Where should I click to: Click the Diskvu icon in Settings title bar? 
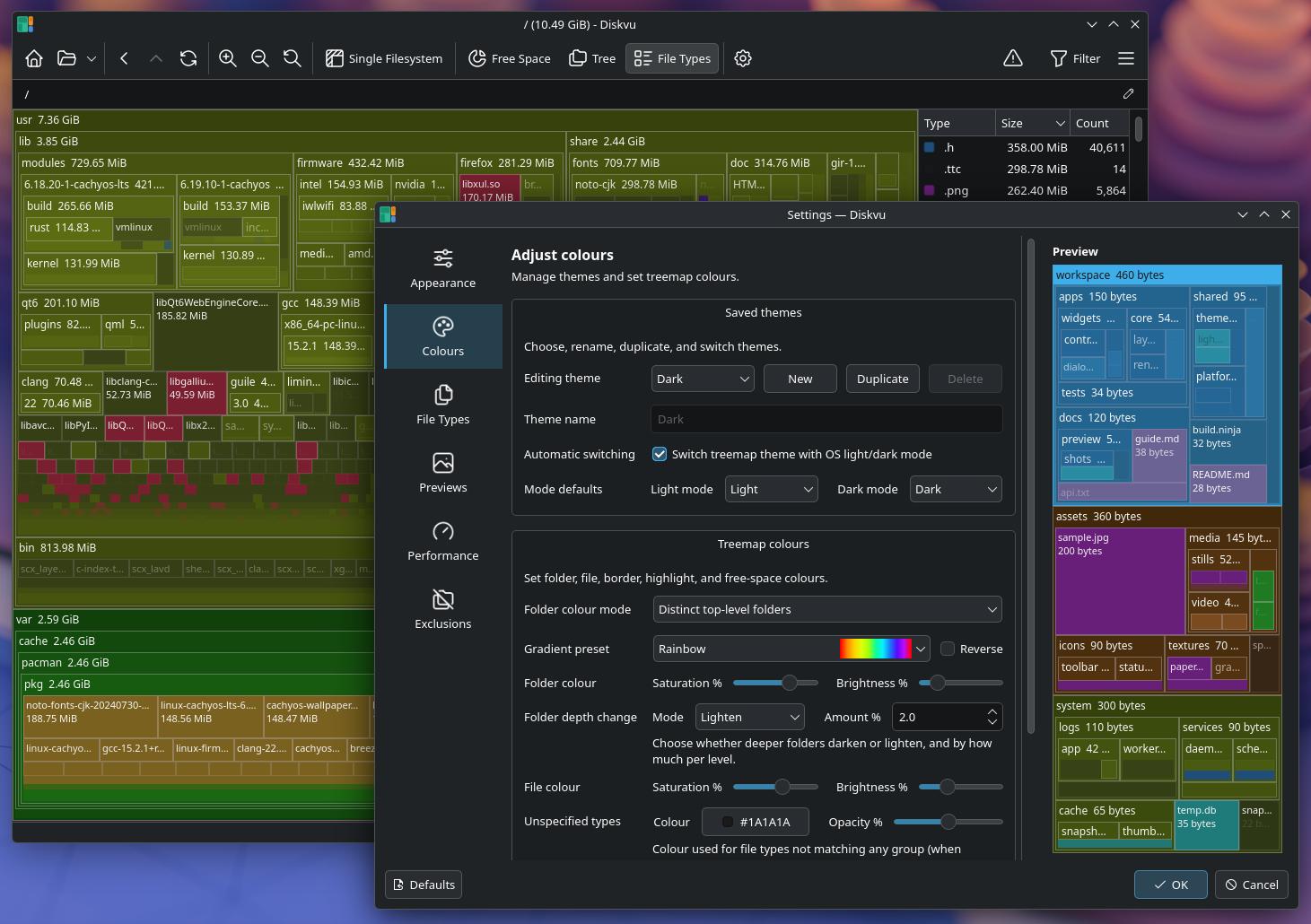point(388,214)
